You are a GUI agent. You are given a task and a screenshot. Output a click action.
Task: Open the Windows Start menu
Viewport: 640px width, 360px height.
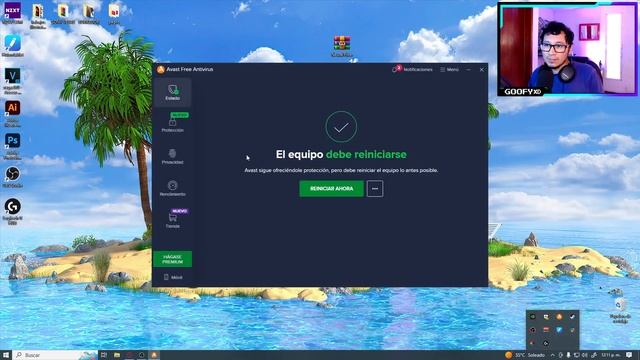click(x=6, y=355)
